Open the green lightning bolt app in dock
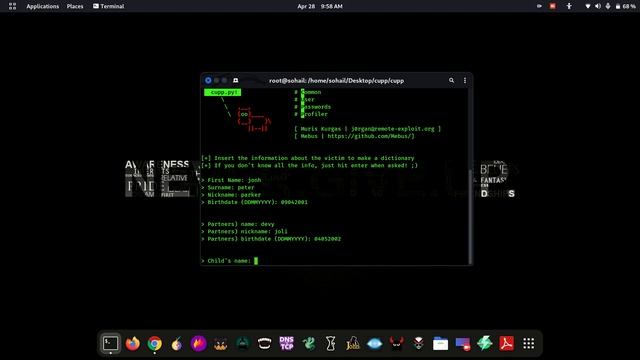Image resolution: width=640 pixels, height=360 pixels. 484,343
